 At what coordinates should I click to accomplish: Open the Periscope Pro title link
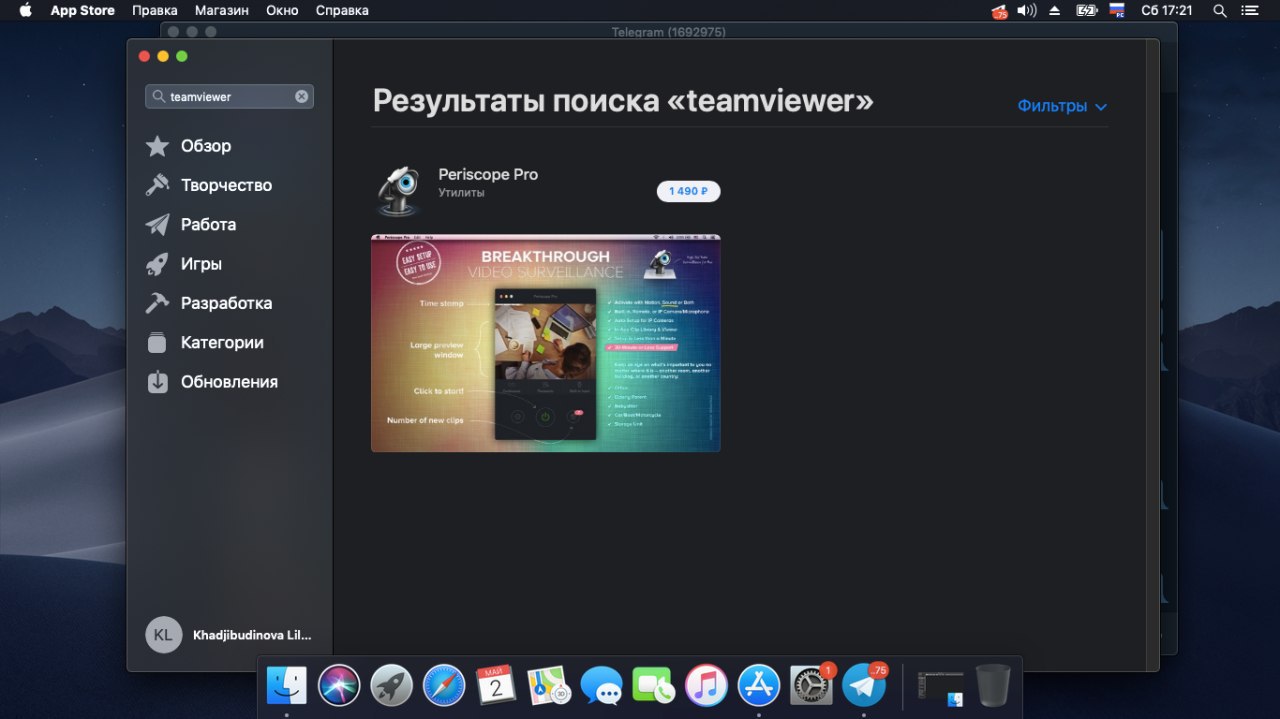pos(488,174)
